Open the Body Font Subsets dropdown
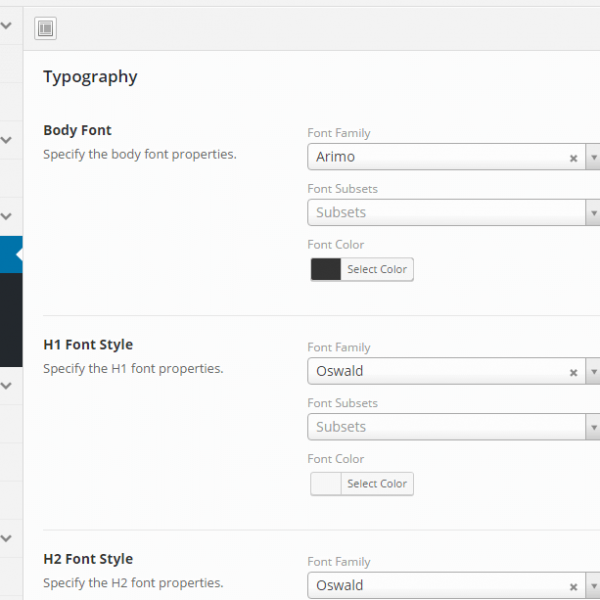Viewport: 600px width, 600px height. click(593, 212)
